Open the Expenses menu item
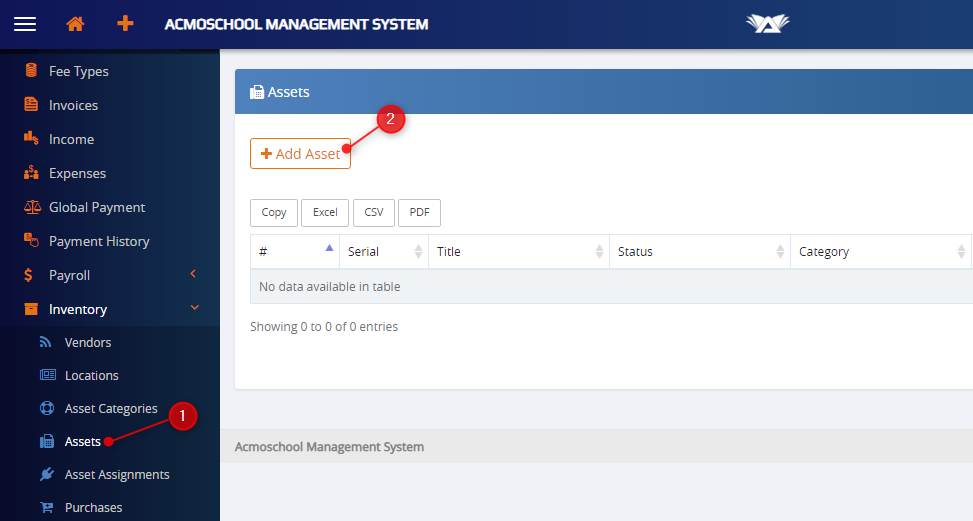 click(x=77, y=173)
